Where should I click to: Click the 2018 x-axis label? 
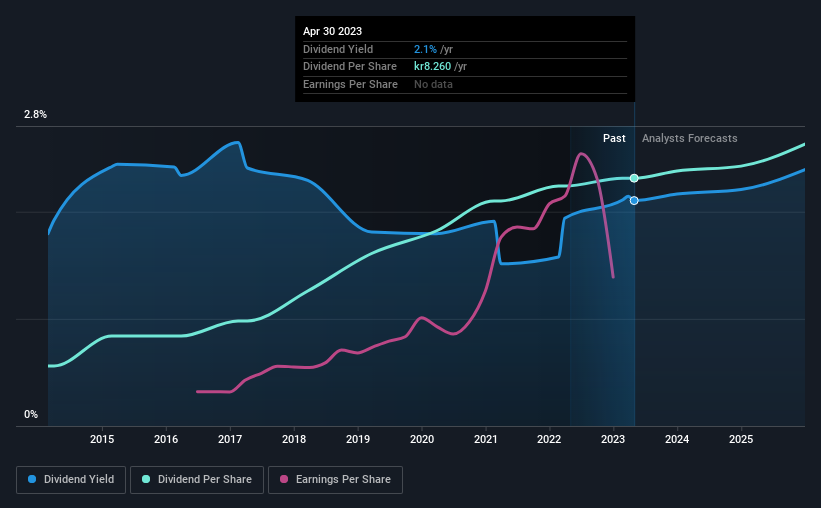pos(294,439)
